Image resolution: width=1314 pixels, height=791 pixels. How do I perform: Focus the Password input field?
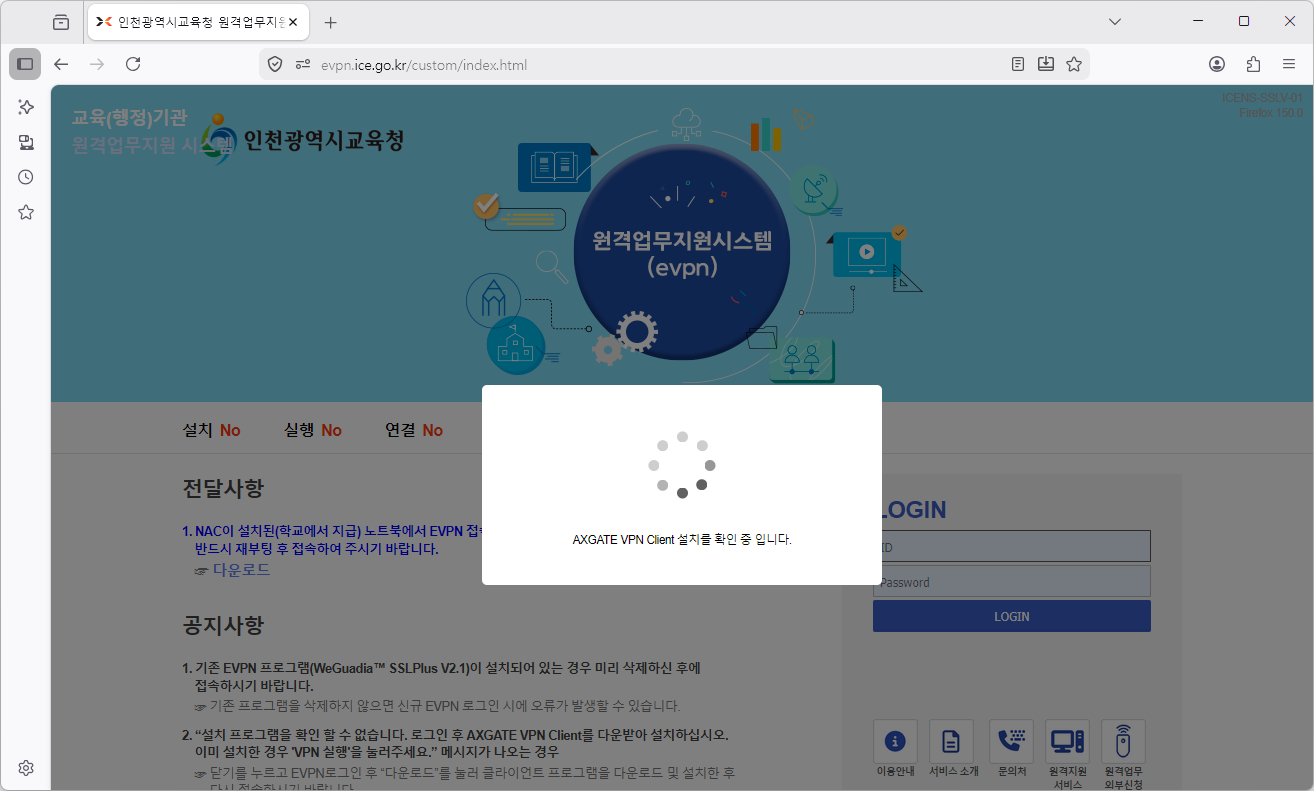click(x=1012, y=582)
